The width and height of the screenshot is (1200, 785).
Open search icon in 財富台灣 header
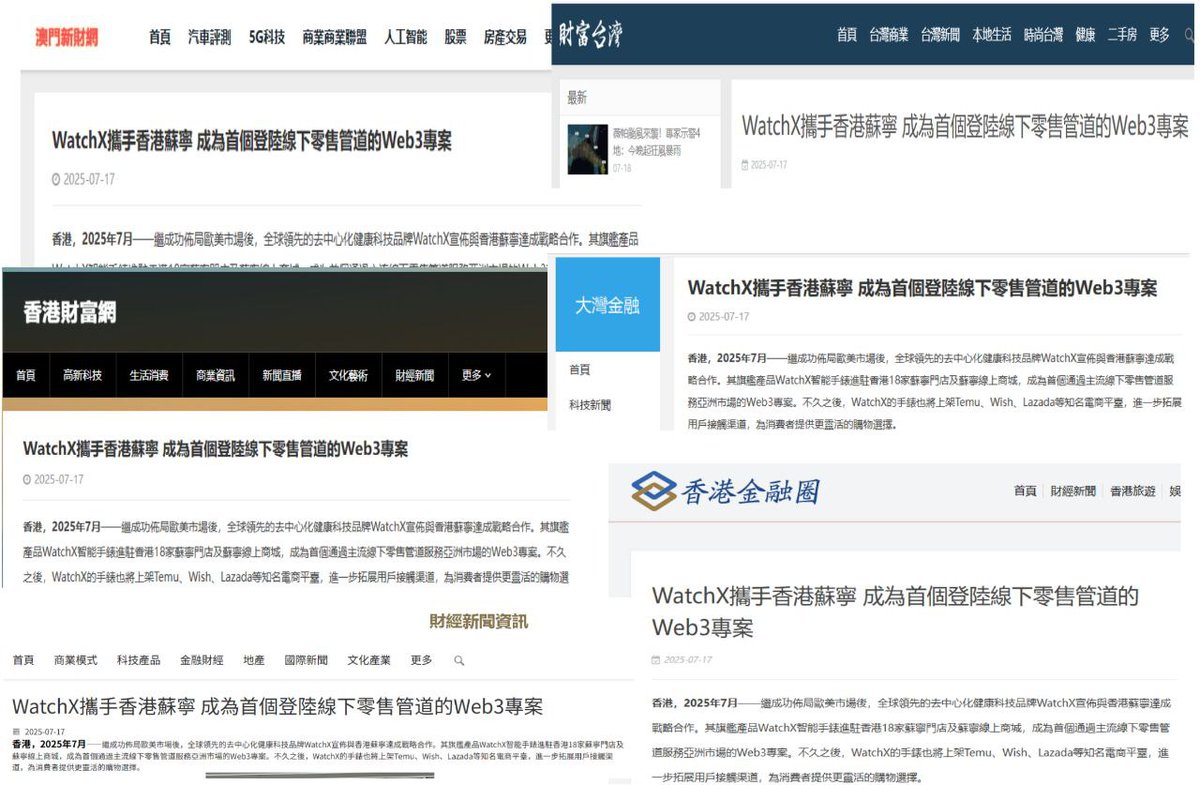coord(1189,34)
